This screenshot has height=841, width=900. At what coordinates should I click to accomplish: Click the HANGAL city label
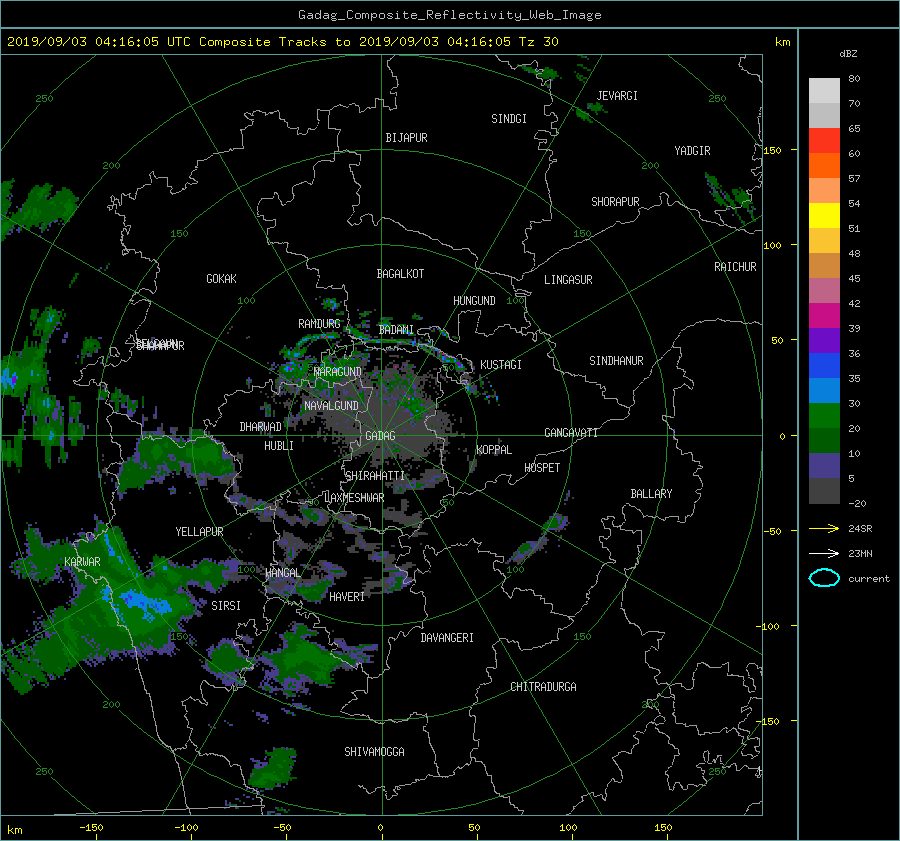click(x=282, y=573)
